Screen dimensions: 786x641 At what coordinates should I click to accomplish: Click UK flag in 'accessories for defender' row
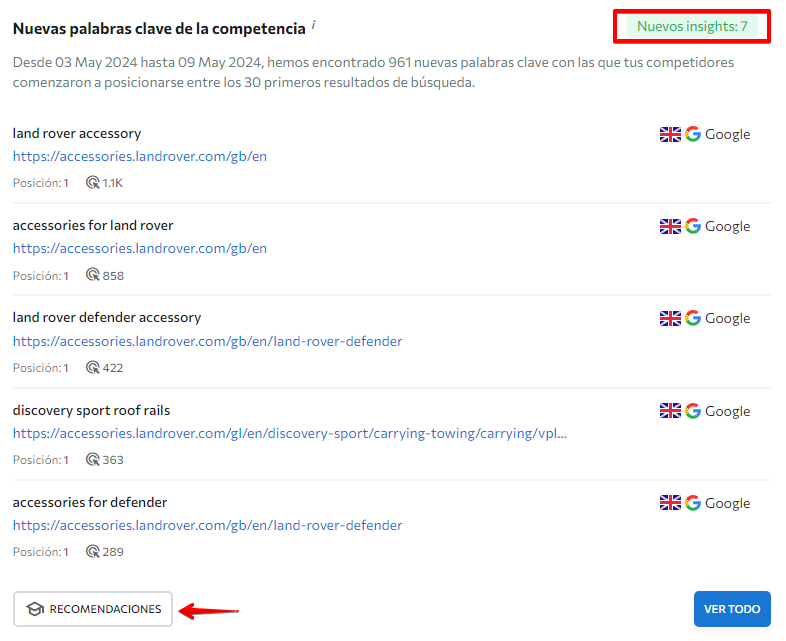point(670,503)
